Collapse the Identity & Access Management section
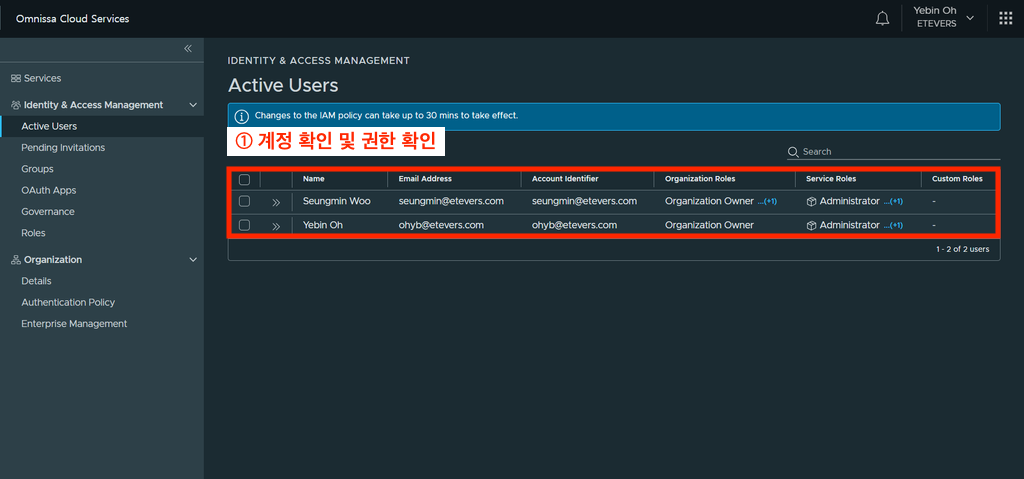This screenshot has width=1024, height=479. tap(193, 105)
